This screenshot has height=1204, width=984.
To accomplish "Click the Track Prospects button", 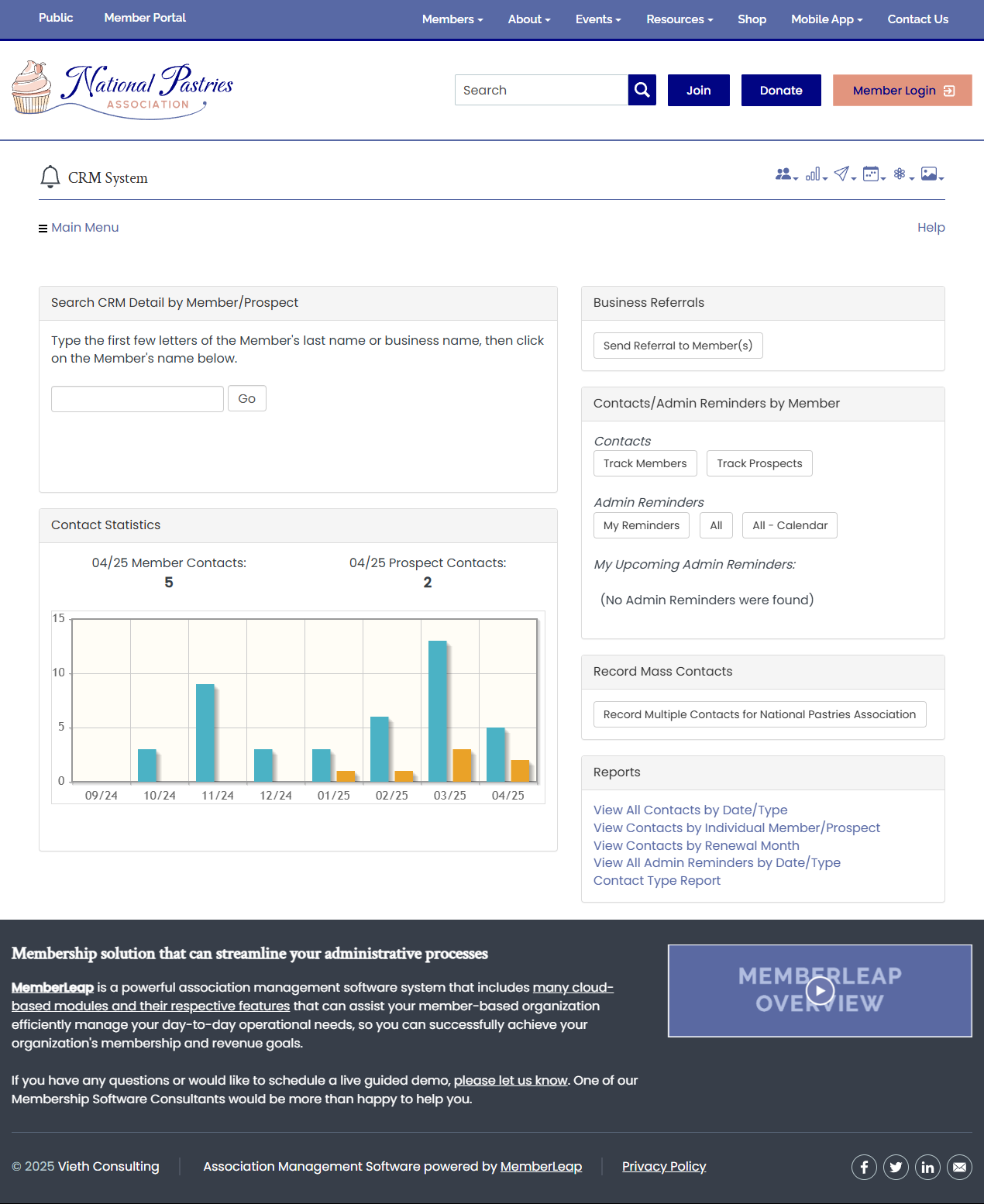I will coord(759,463).
